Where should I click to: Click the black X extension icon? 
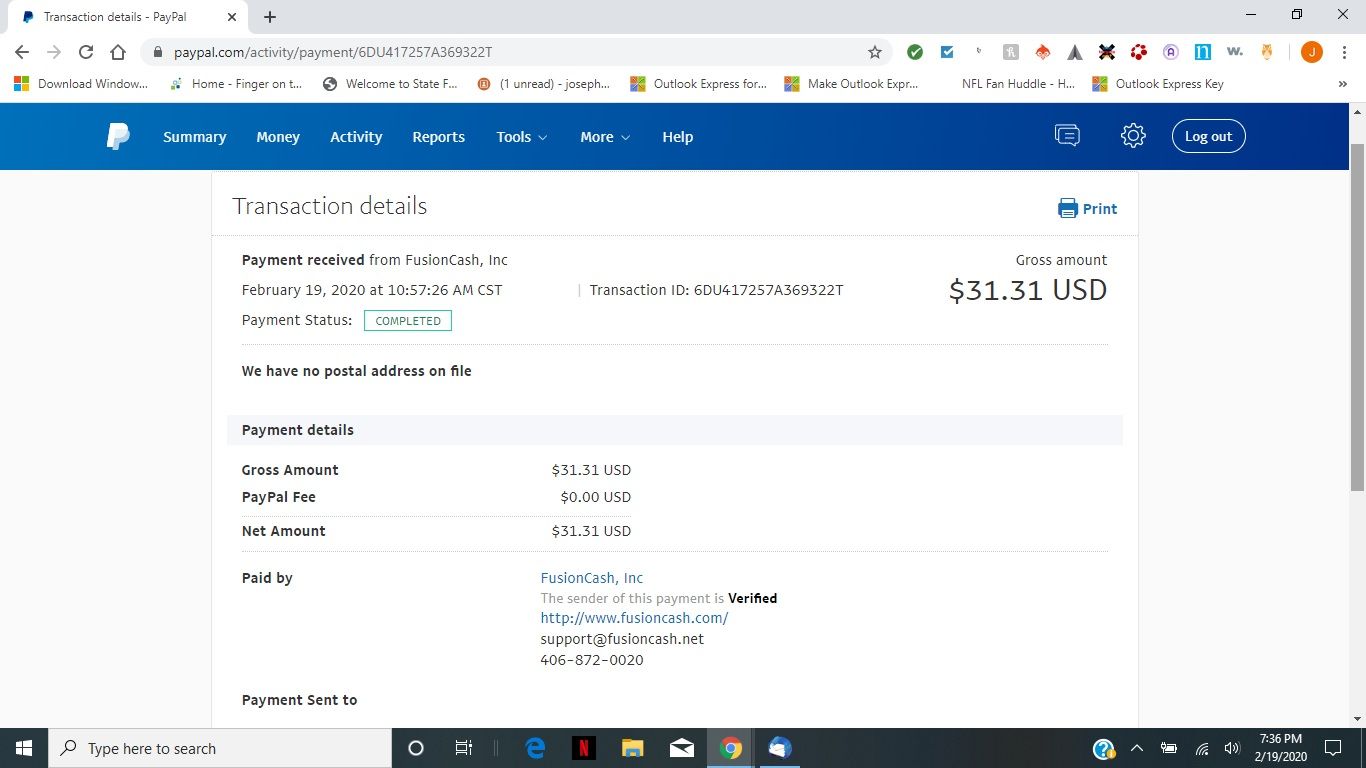(1107, 52)
